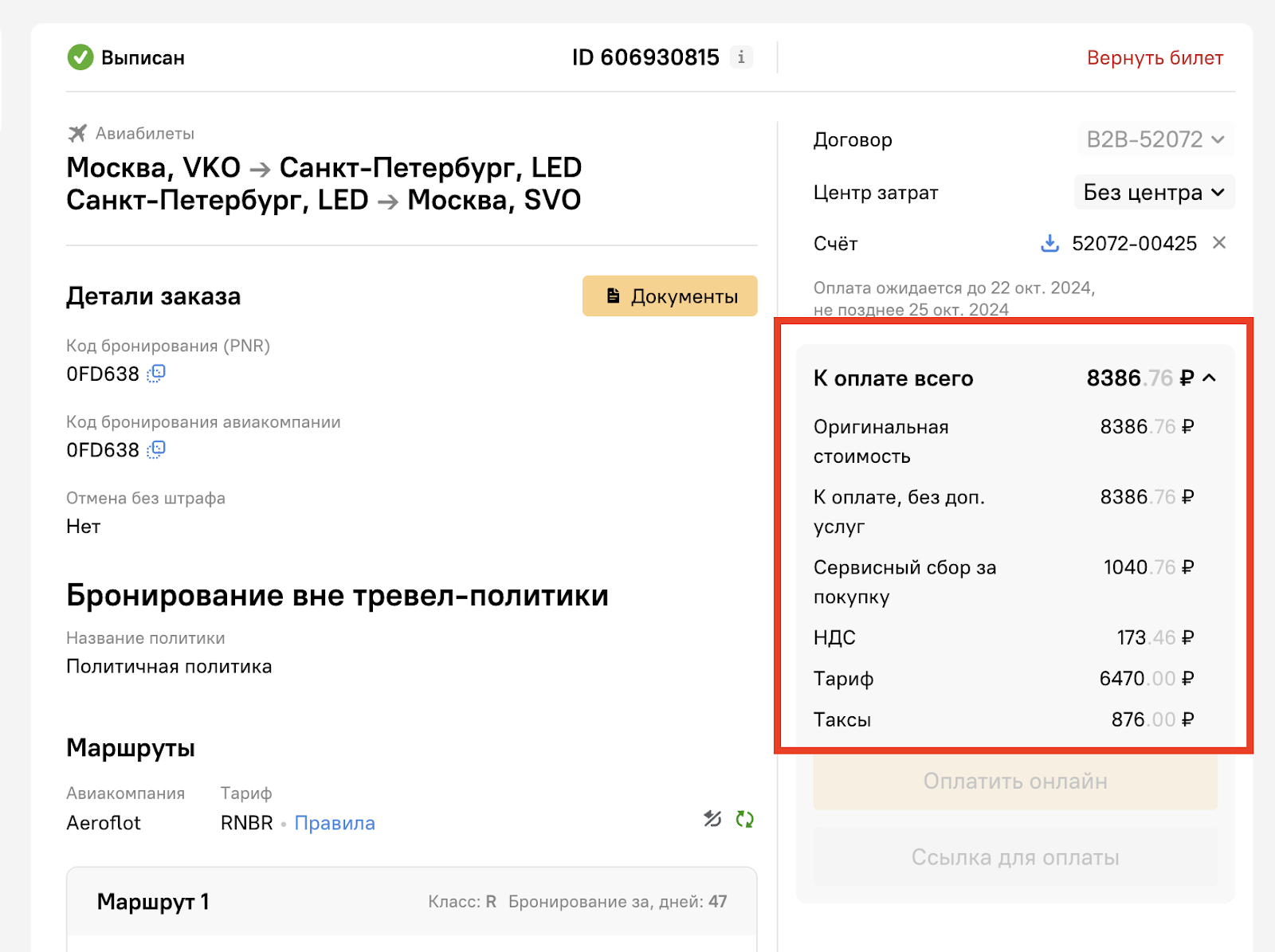Copy the PNR booking code 0FD638

(x=156, y=374)
